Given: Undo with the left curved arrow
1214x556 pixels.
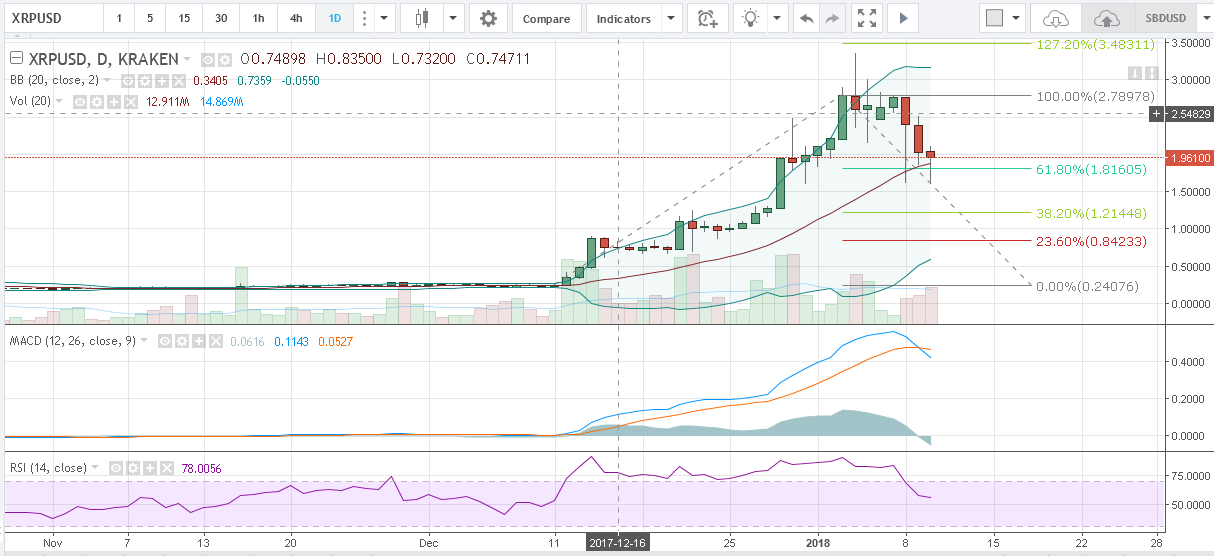Looking at the screenshot, I should 806,18.
